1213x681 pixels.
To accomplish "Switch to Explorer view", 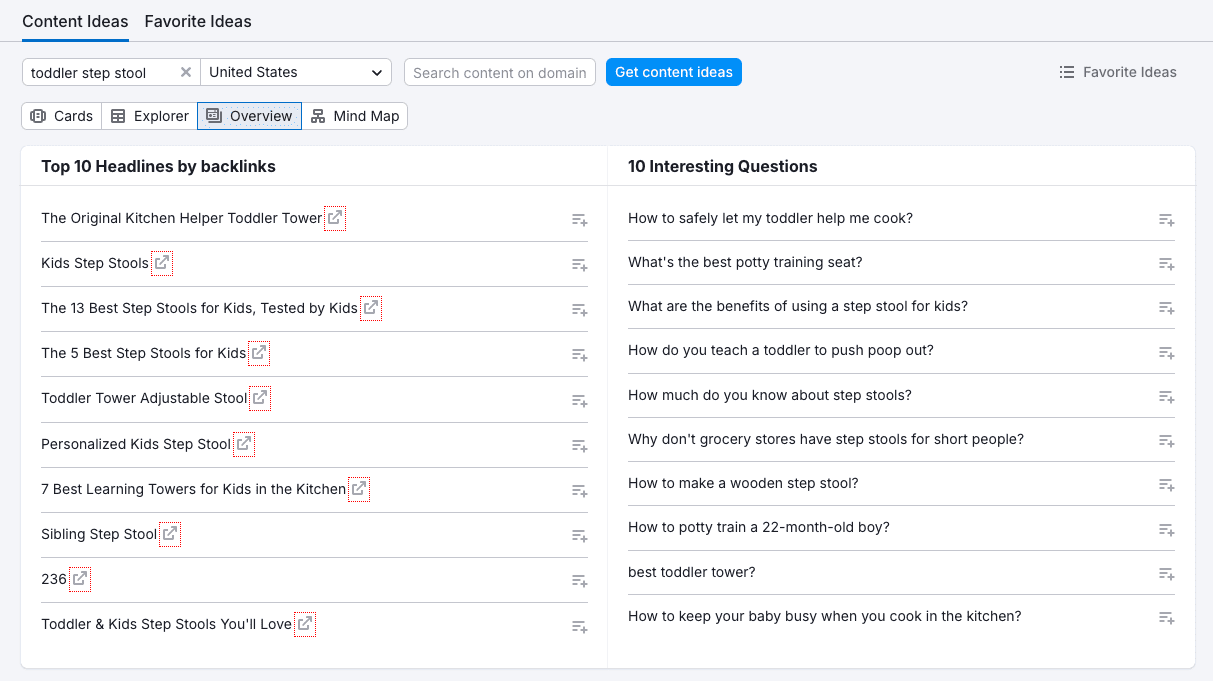I will (149, 116).
